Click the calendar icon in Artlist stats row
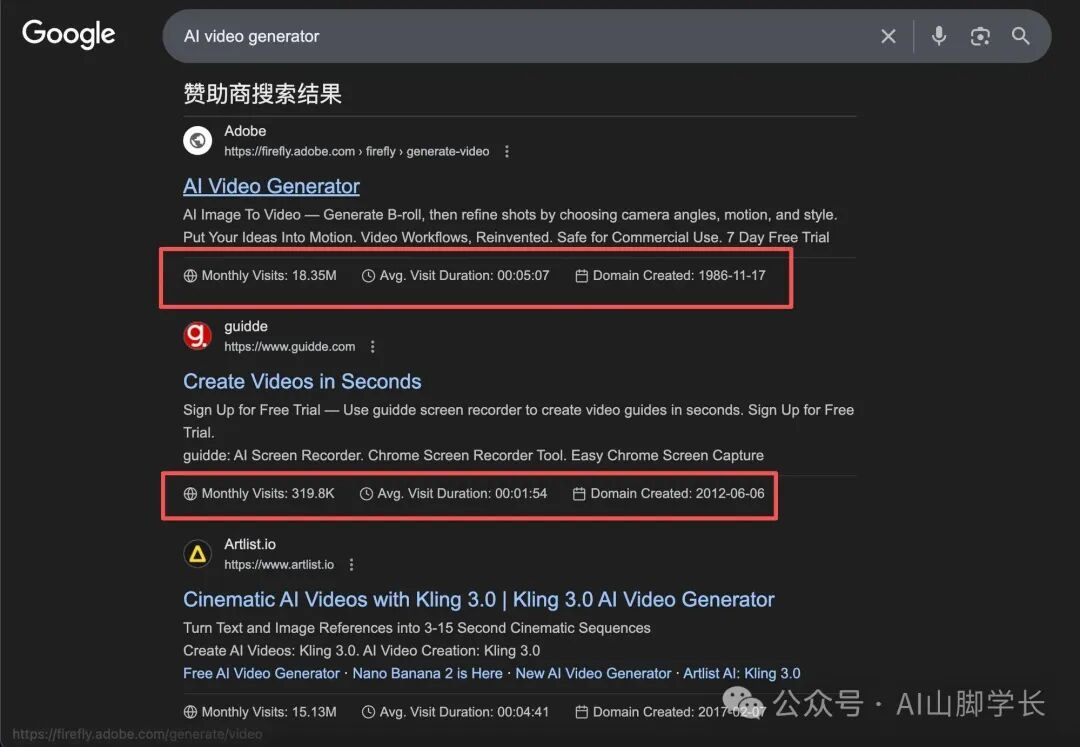This screenshot has width=1080, height=747. 581,712
